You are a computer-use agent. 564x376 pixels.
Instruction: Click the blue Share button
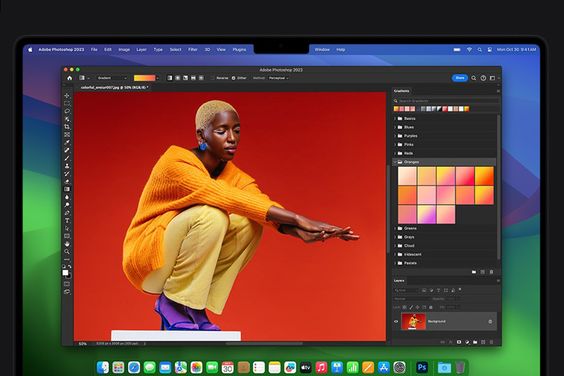click(460, 78)
